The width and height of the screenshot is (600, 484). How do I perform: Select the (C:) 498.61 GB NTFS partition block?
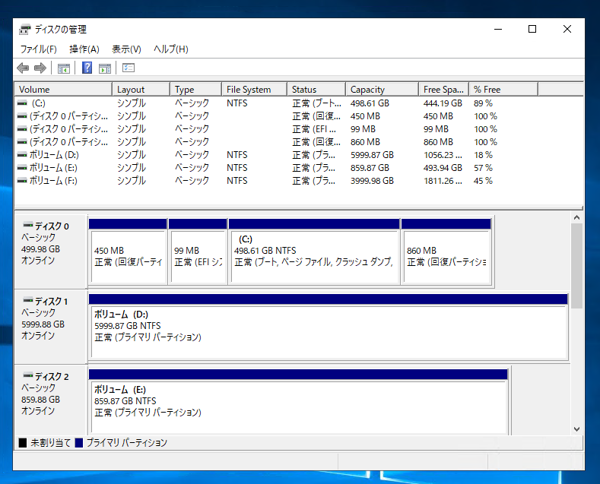pos(314,252)
